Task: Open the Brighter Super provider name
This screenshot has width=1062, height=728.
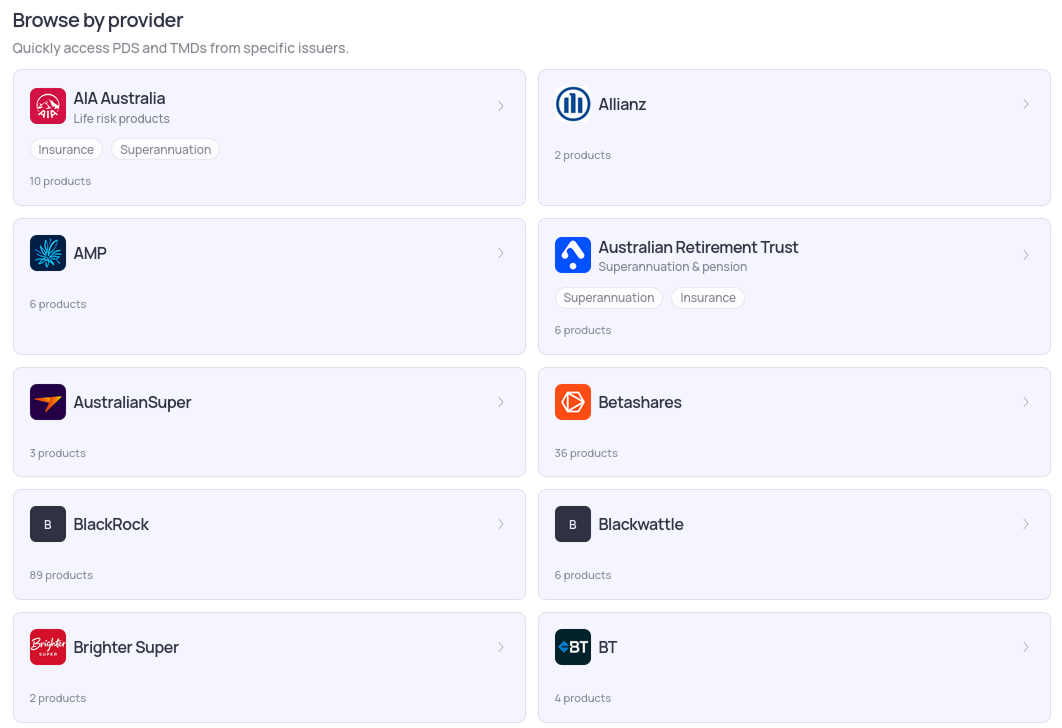Action: (x=126, y=647)
